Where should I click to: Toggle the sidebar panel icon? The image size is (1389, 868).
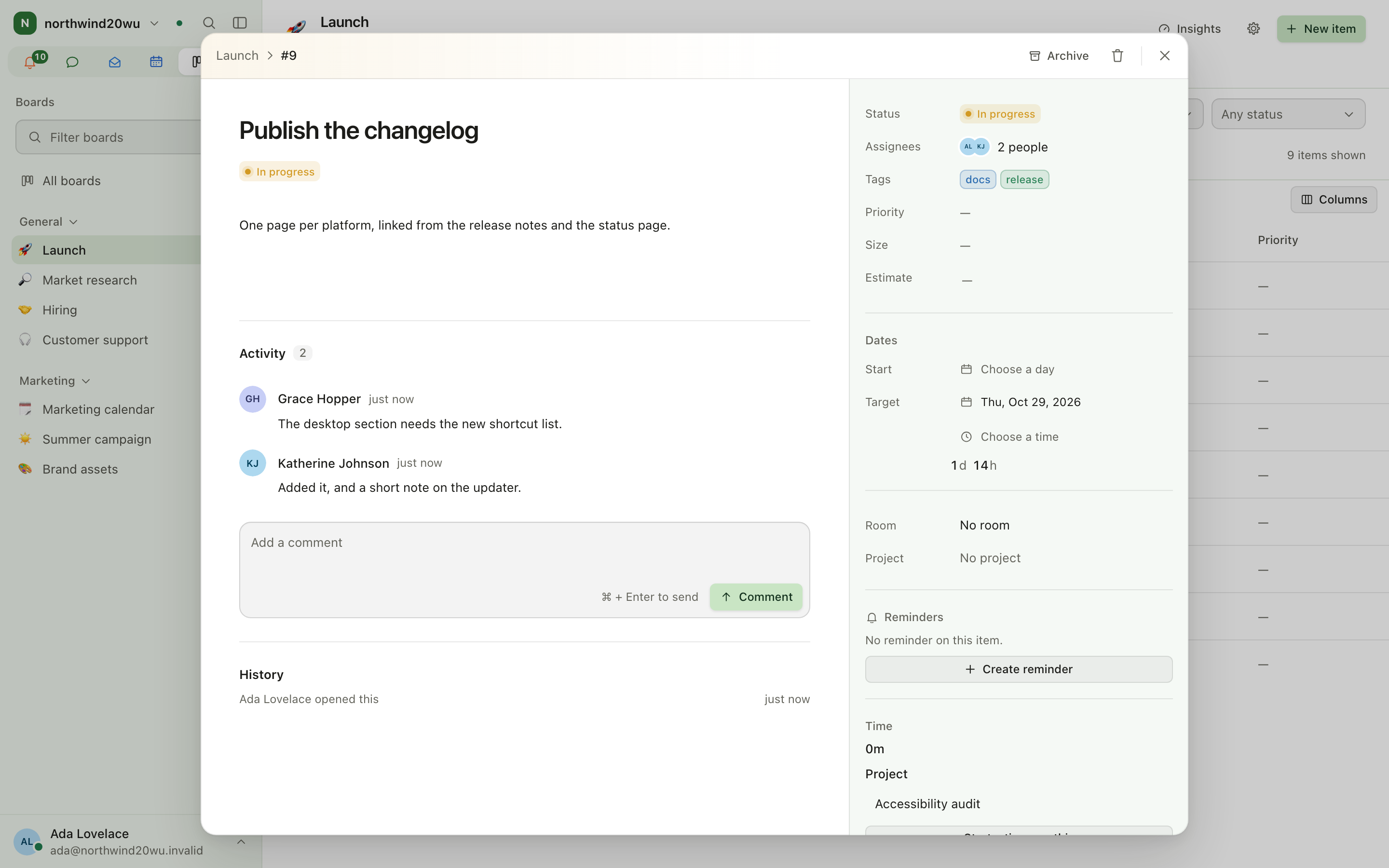pyautogui.click(x=240, y=23)
